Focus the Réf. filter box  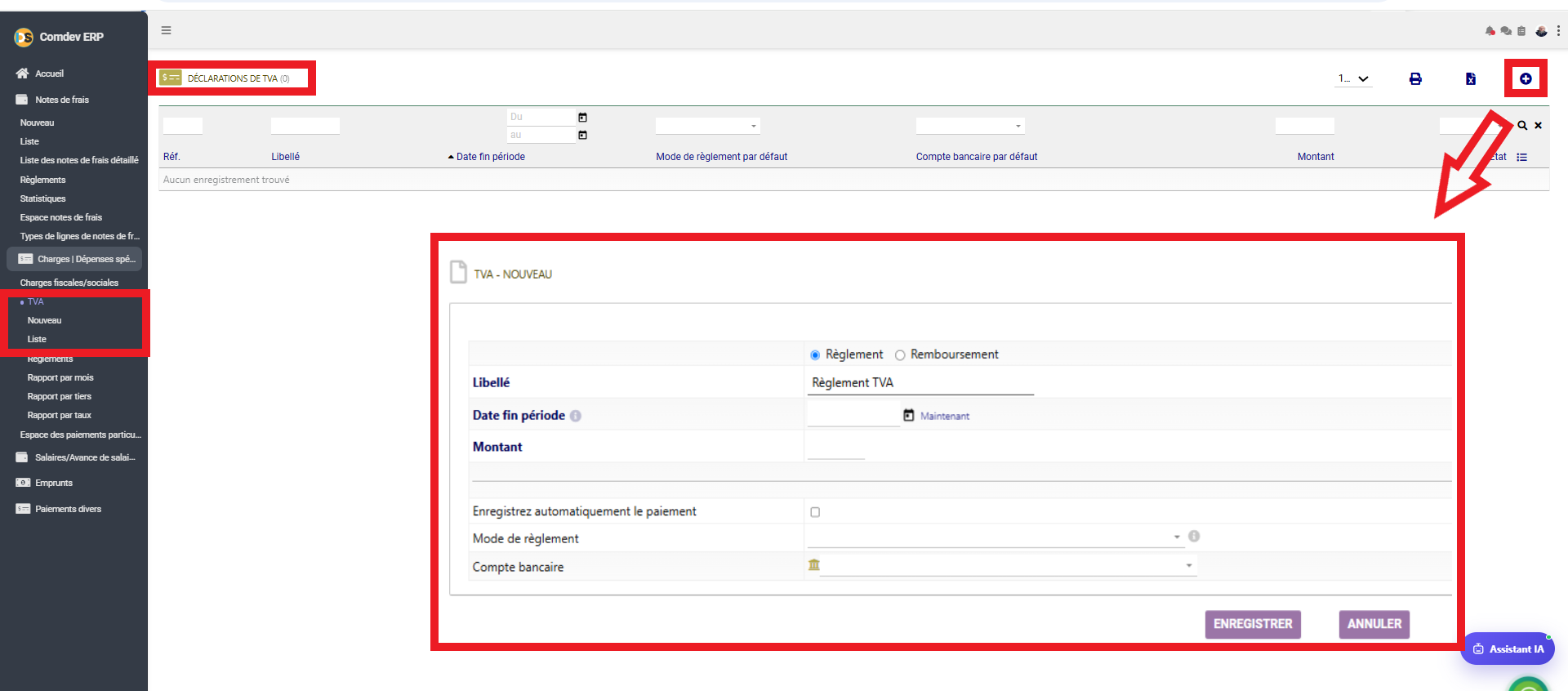183,126
